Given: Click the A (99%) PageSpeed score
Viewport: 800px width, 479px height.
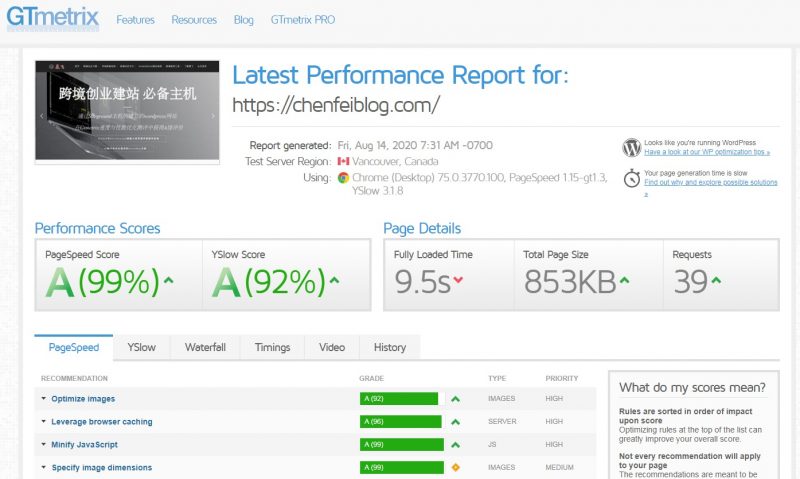Looking at the screenshot, I should pyautogui.click(x=103, y=282).
